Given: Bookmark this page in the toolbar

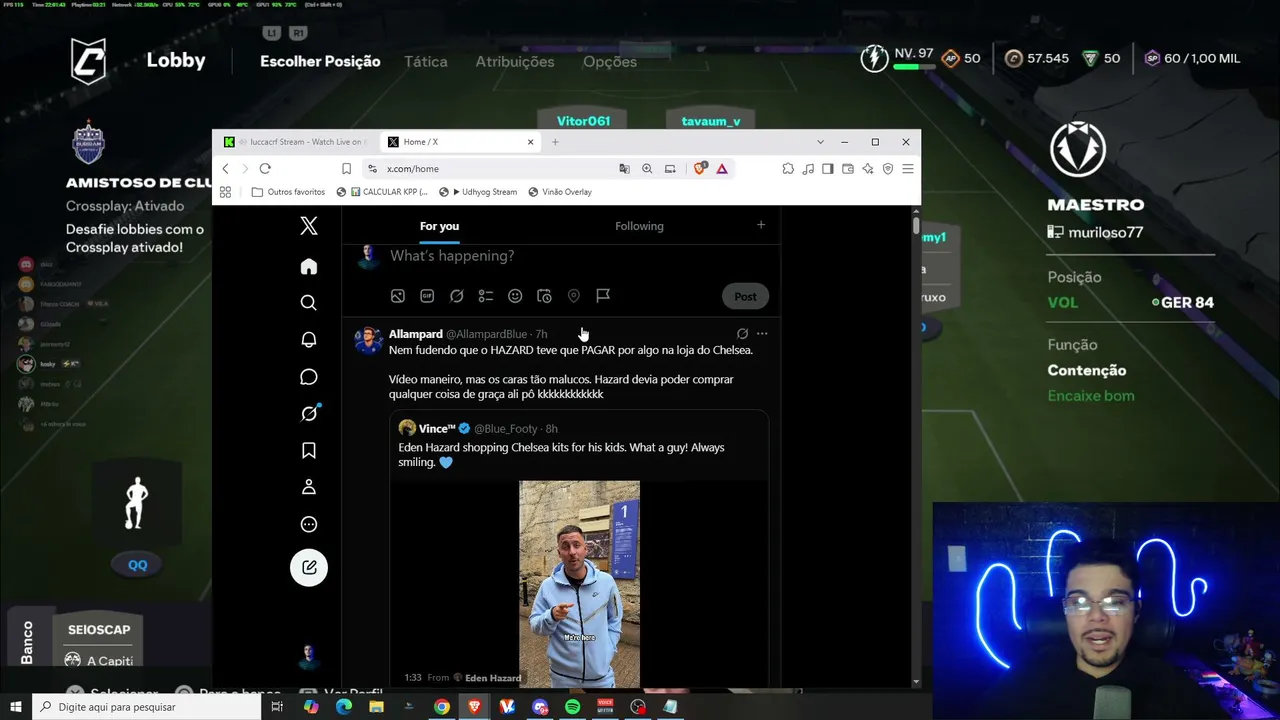Looking at the screenshot, I should [x=346, y=169].
